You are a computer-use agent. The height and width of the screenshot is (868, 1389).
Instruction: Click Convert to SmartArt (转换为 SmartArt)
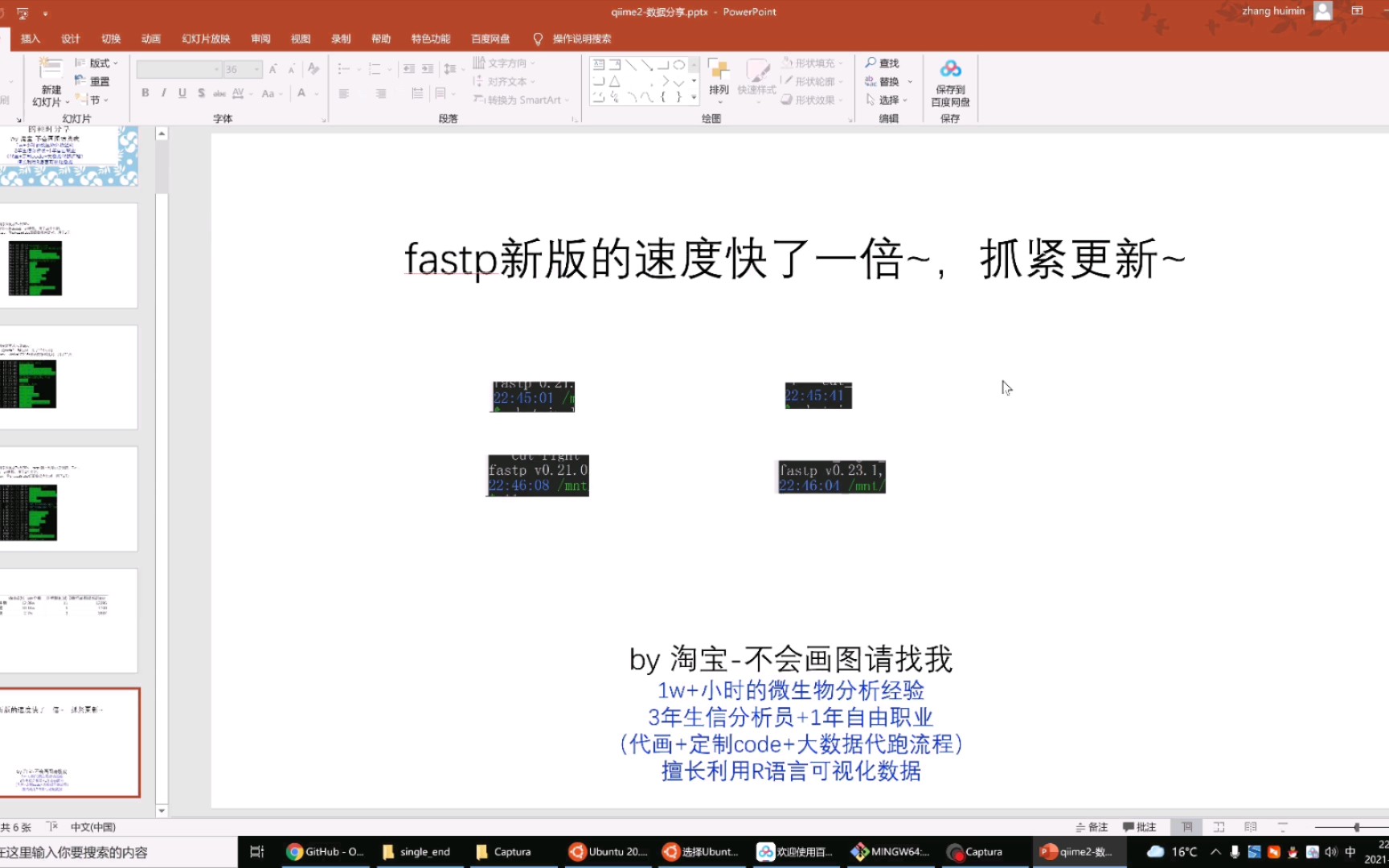point(521,100)
